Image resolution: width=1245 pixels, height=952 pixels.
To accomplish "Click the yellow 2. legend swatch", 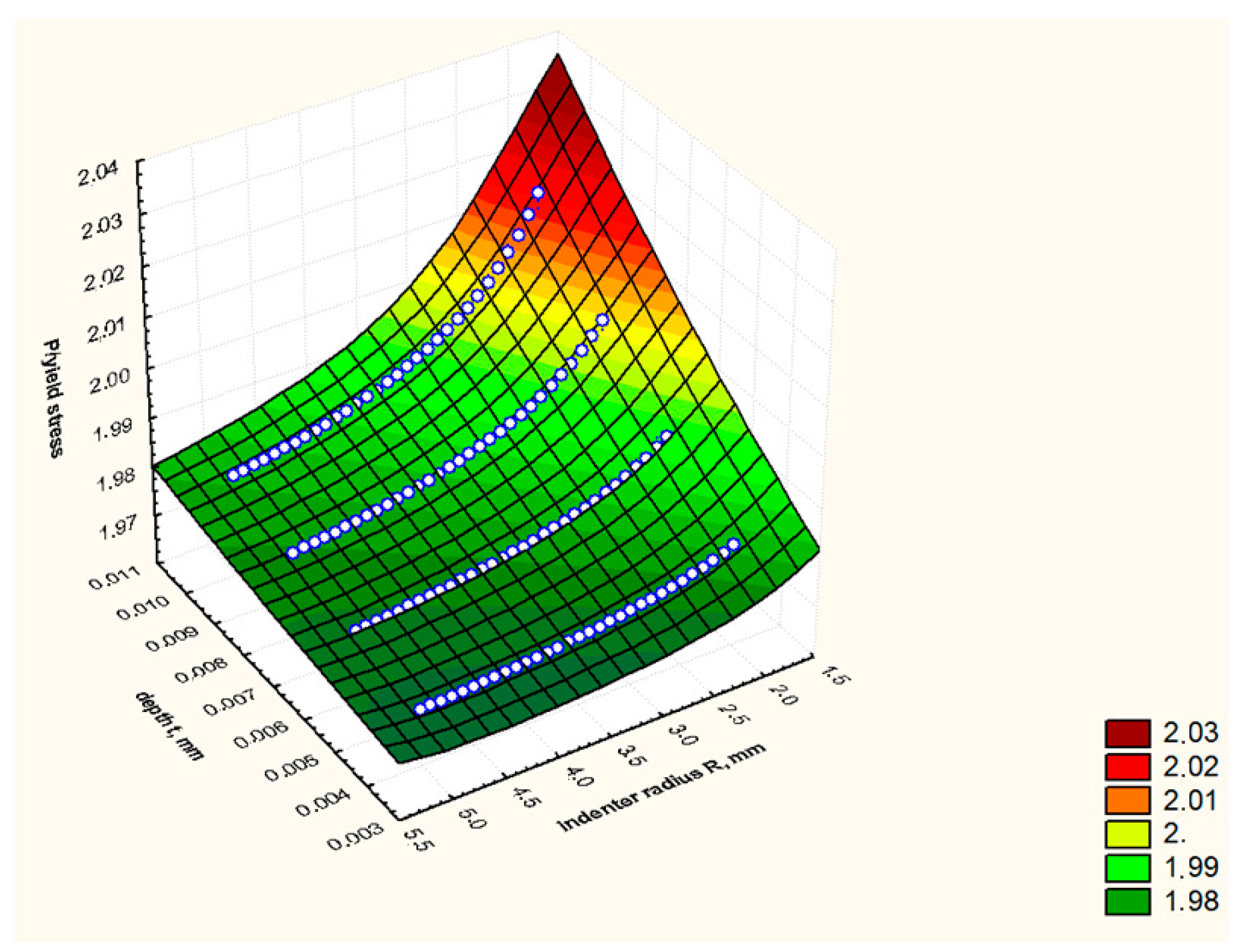I will click(x=1127, y=834).
